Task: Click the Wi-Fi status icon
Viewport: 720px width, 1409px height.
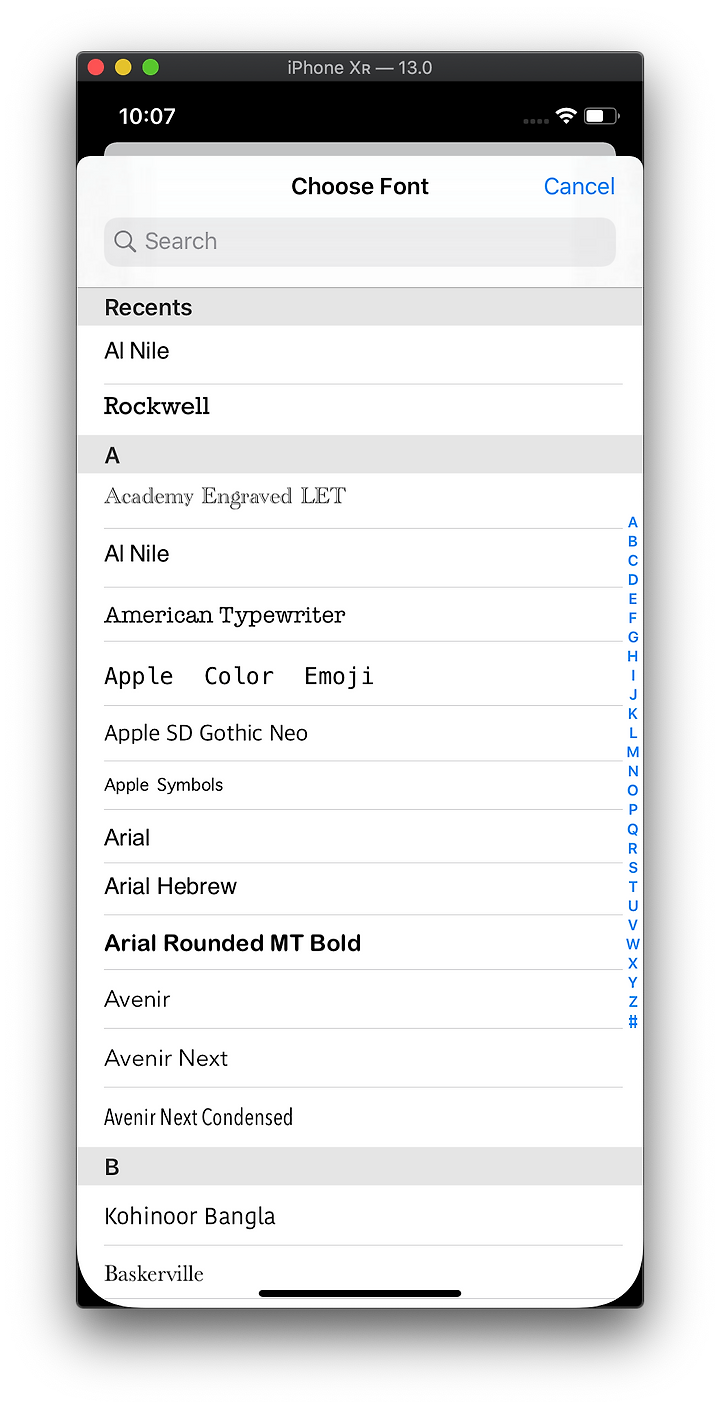Action: click(566, 116)
